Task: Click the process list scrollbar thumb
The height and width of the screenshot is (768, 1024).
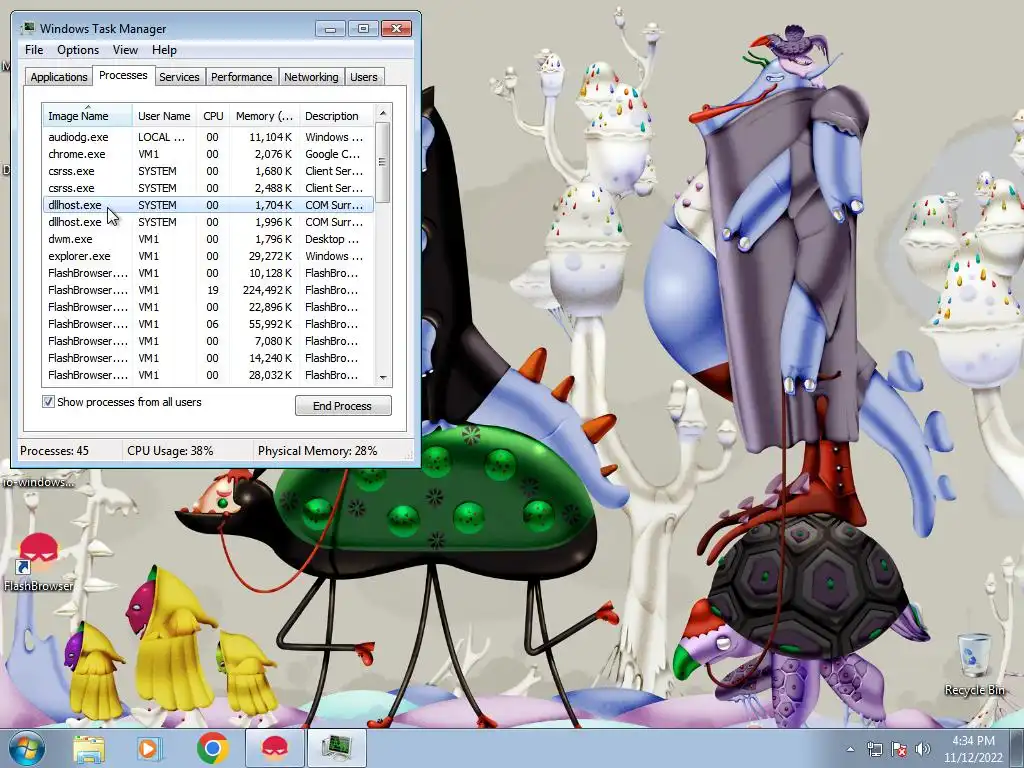Action: point(383,162)
